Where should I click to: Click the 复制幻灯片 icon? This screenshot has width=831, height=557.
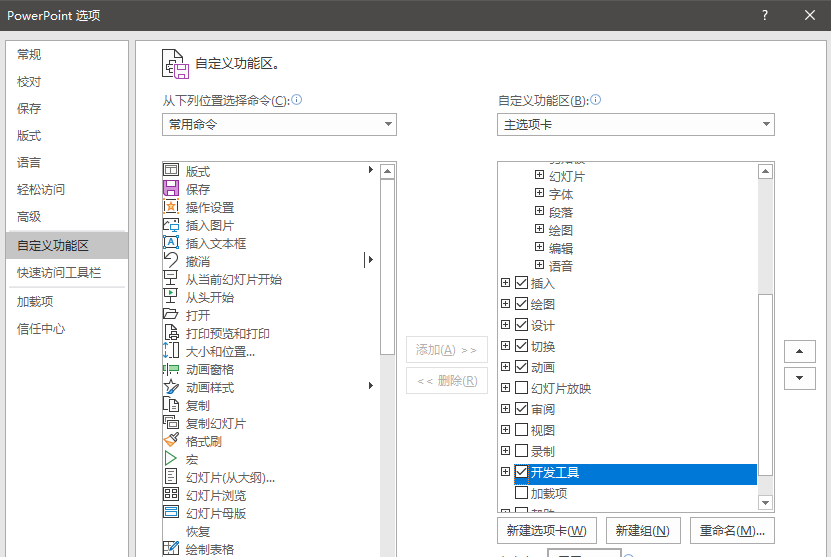pyautogui.click(x=171, y=422)
